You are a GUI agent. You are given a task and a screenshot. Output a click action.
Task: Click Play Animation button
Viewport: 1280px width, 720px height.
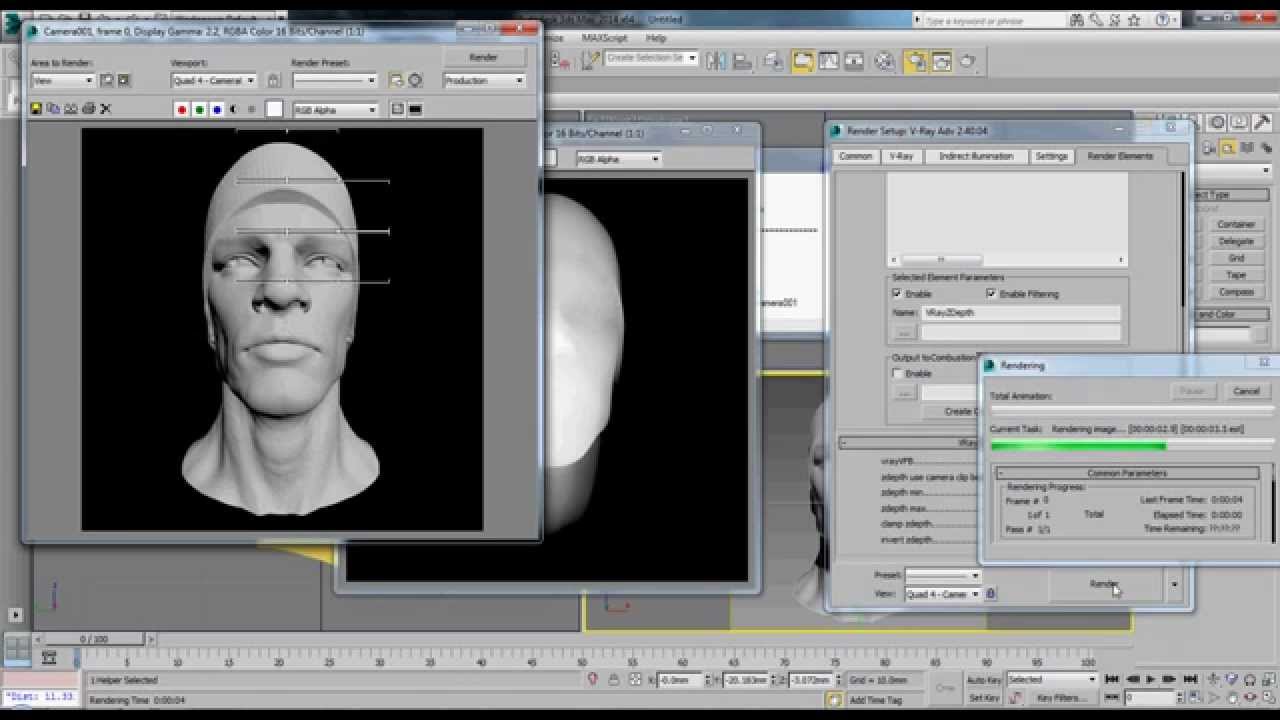click(1150, 680)
